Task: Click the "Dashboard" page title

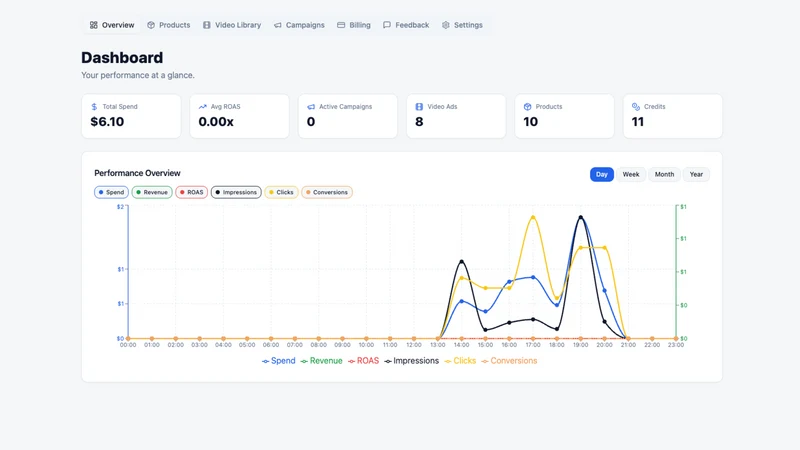Action: 122,58
